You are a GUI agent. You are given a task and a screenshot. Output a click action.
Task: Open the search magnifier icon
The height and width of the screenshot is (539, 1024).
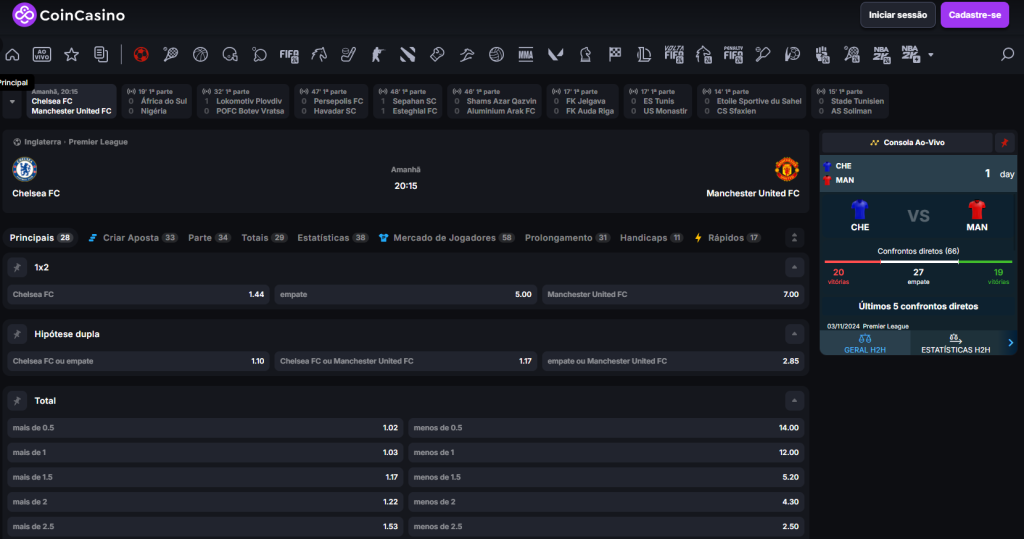(1008, 55)
